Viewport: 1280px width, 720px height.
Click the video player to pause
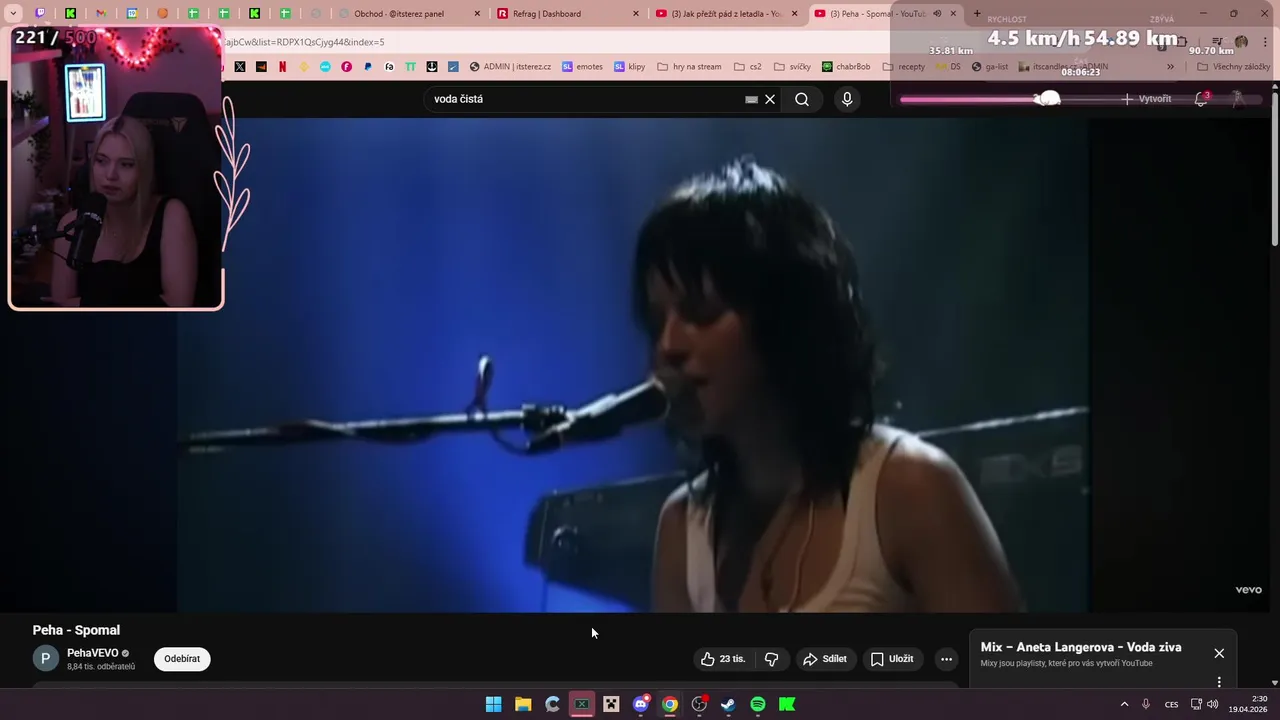pyautogui.click(x=632, y=365)
